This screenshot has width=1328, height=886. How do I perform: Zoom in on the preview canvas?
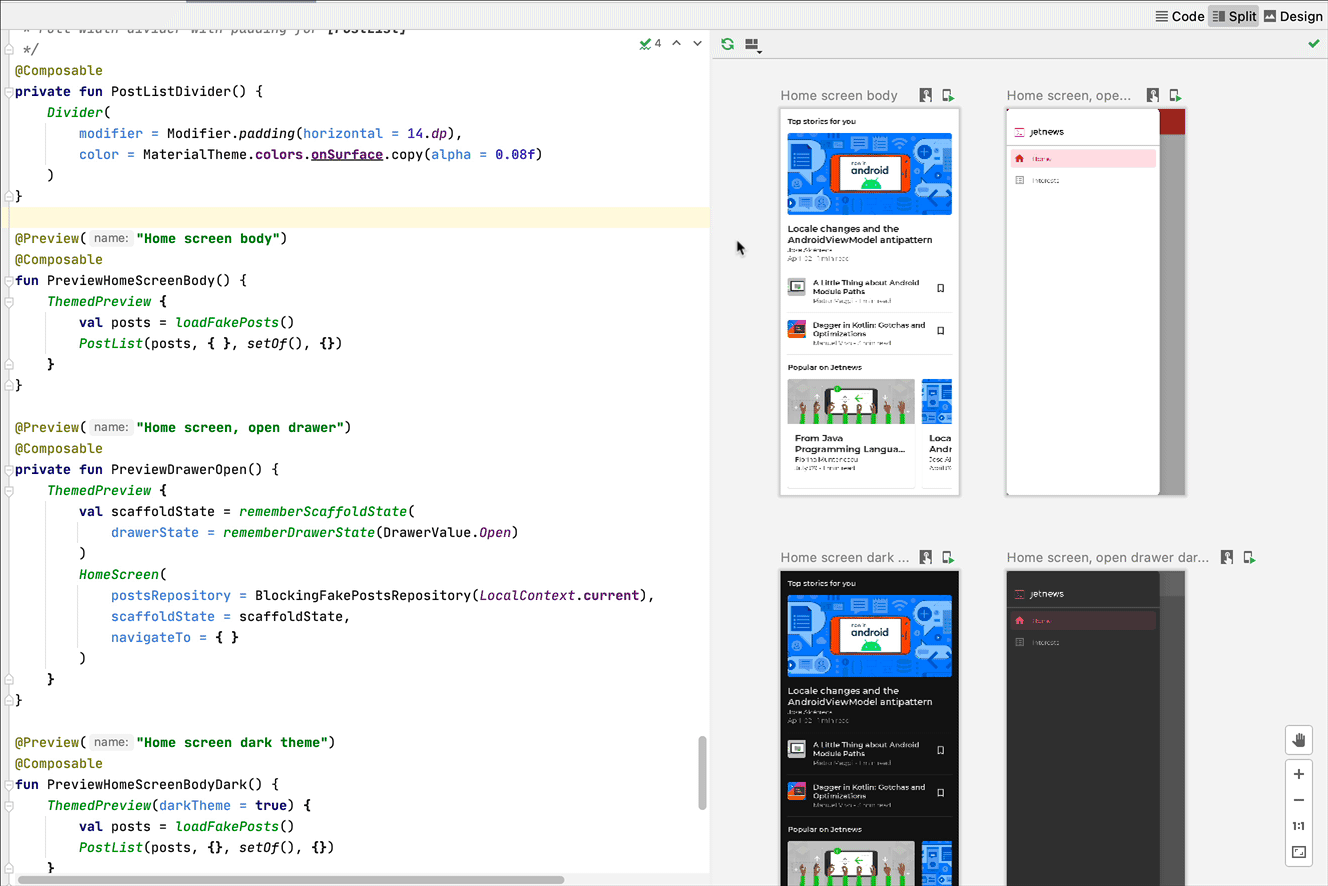[x=1298, y=773]
